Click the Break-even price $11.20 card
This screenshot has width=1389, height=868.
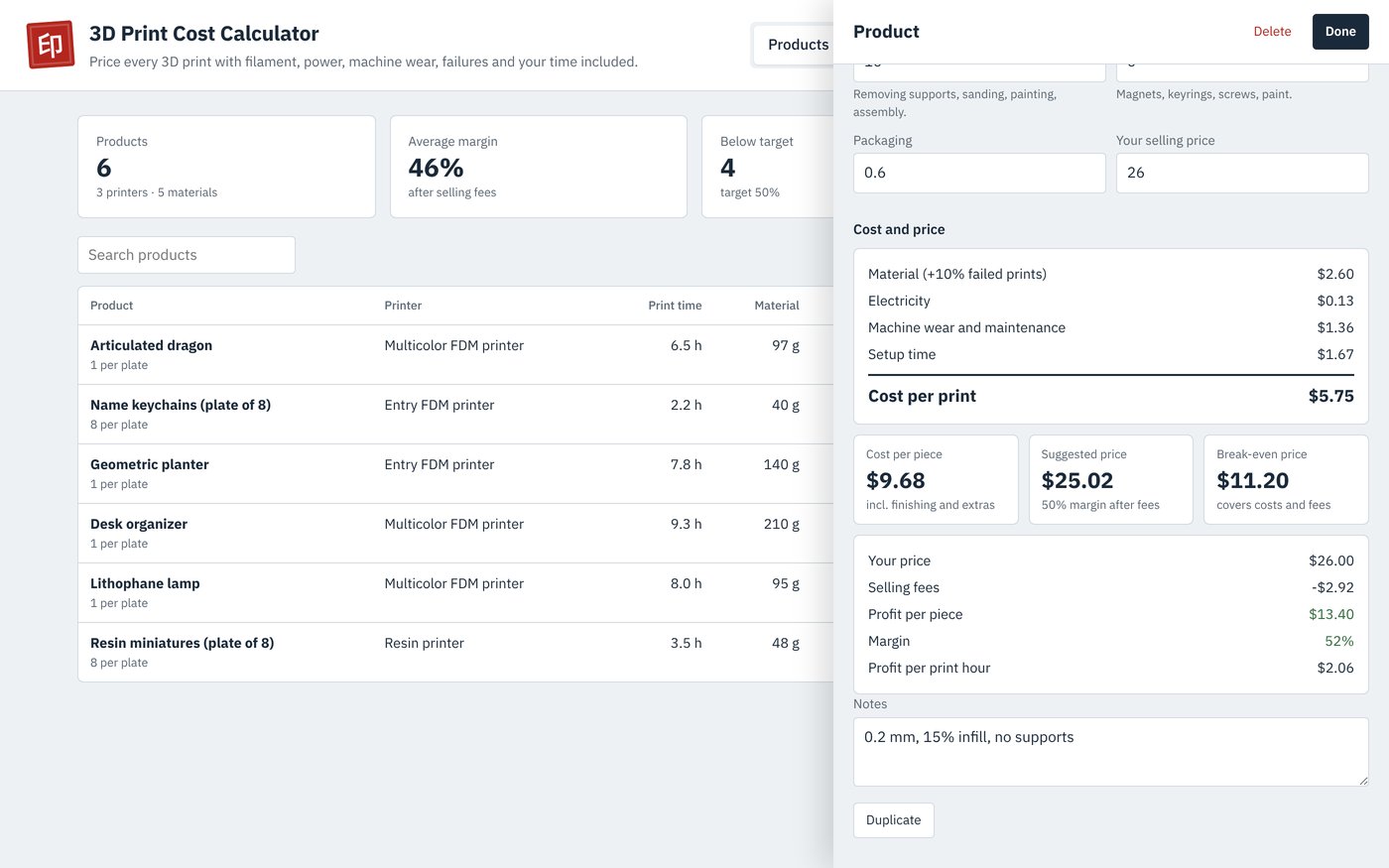coord(1286,479)
